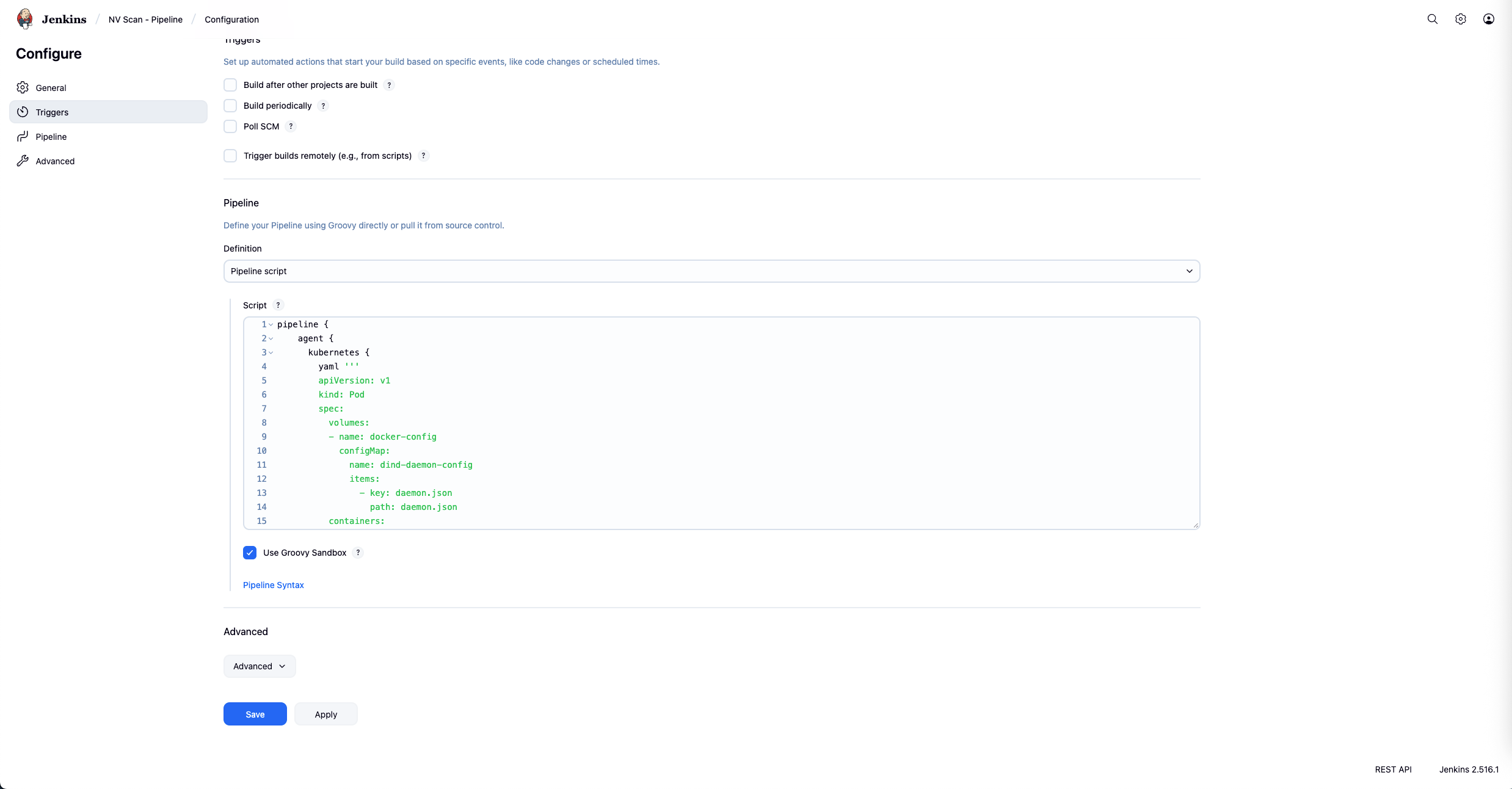Click help icon beside Poll SCM
This screenshot has width=1512, height=789.
(x=291, y=126)
